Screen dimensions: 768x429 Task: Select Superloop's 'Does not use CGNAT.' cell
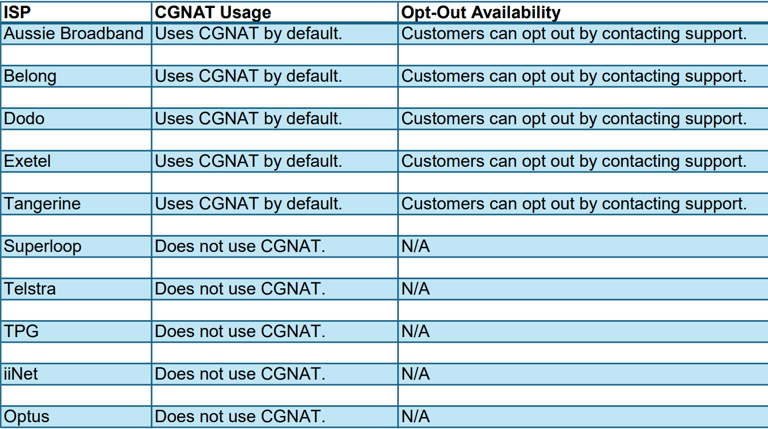273,246
